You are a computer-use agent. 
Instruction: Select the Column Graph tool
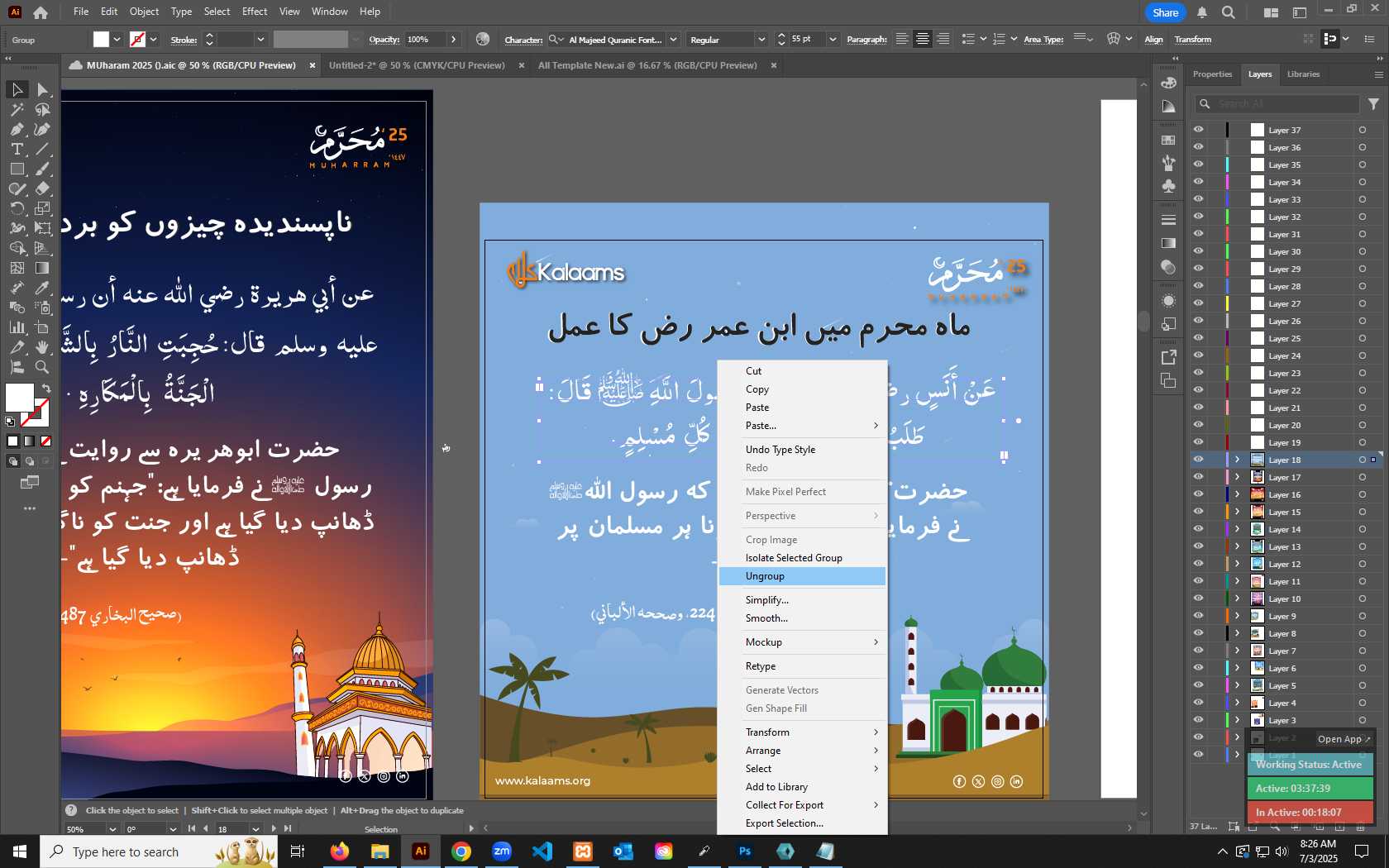click(x=17, y=327)
